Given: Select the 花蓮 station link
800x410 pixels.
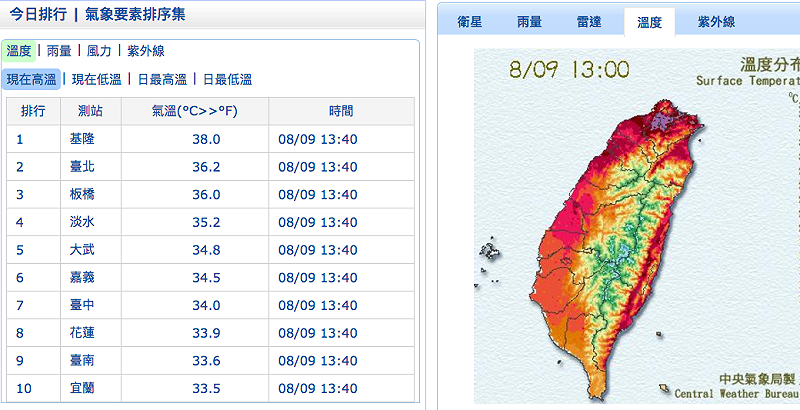Looking at the screenshot, I should tap(82, 332).
